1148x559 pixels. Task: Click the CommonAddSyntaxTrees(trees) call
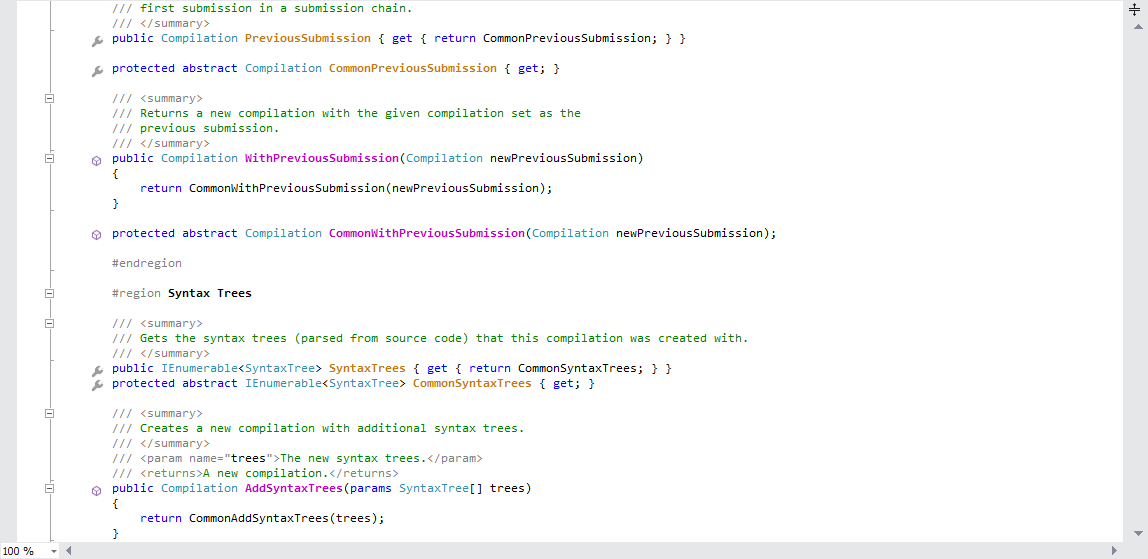pos(283,518)
